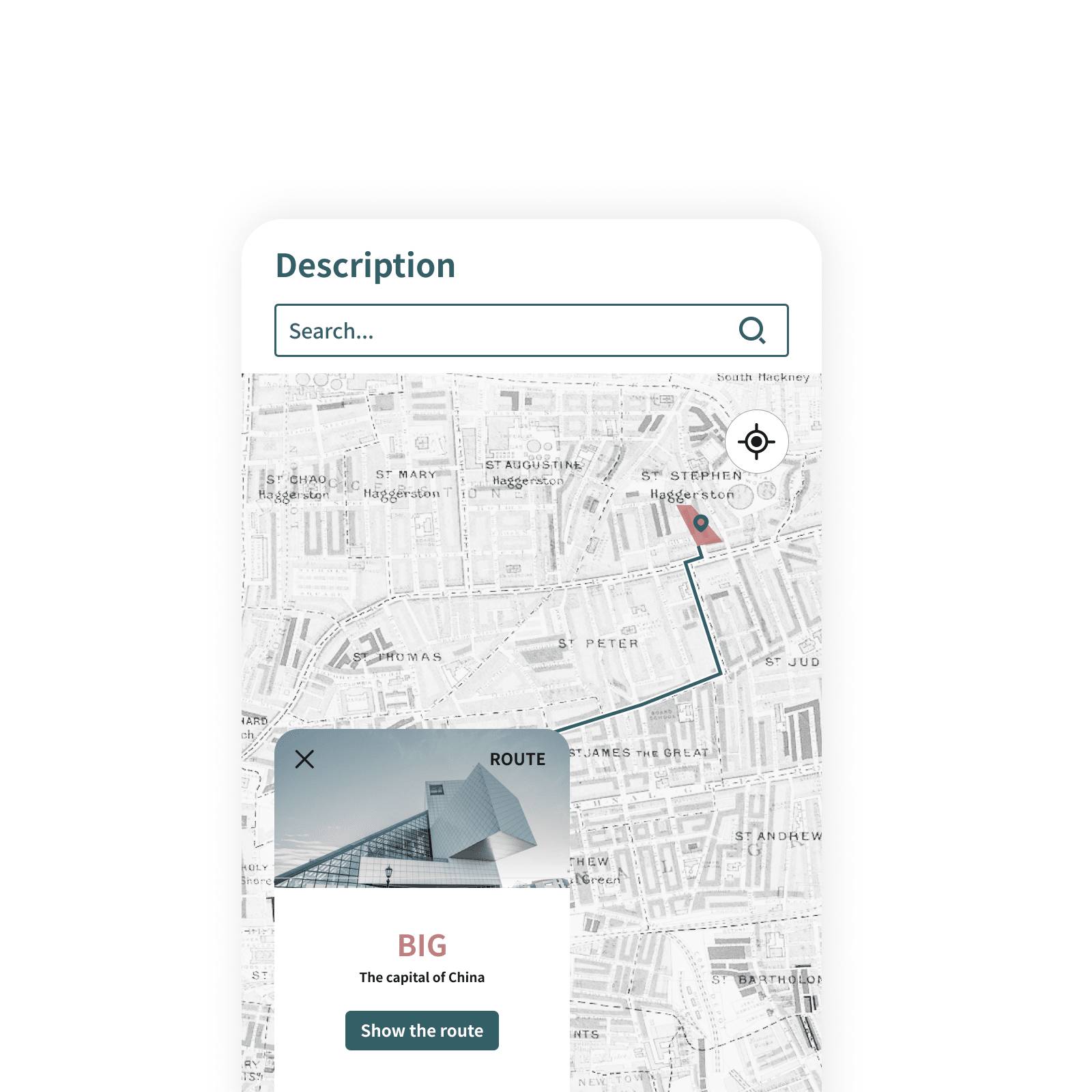
Task: Click the BIG place title
Action: (x=422, y=946)
